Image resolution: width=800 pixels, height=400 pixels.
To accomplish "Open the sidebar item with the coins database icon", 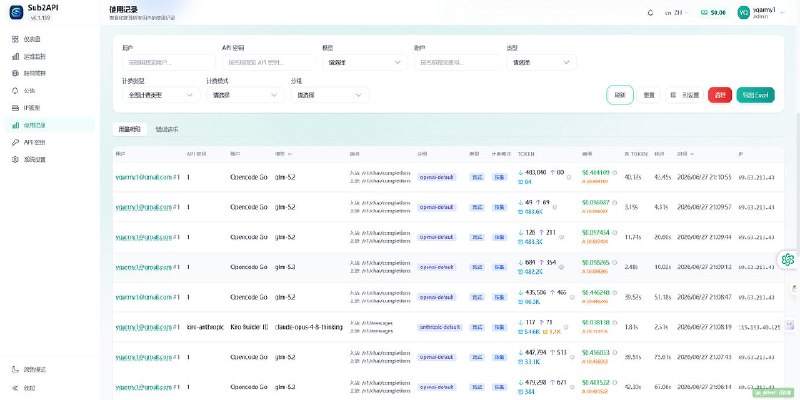I will (49, 73).
